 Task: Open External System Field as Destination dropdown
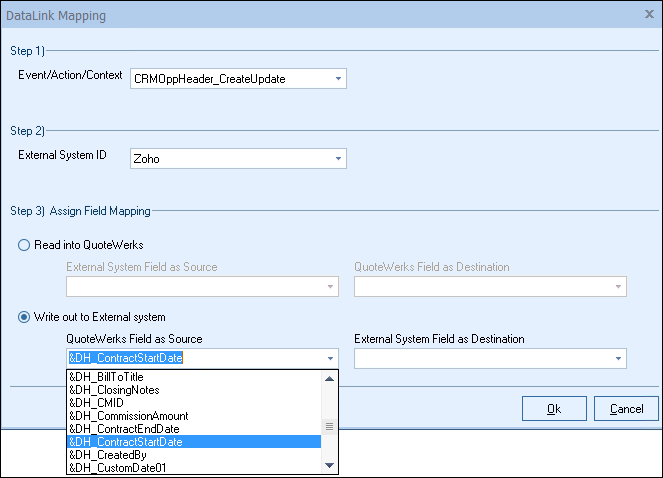pos(618,358)
